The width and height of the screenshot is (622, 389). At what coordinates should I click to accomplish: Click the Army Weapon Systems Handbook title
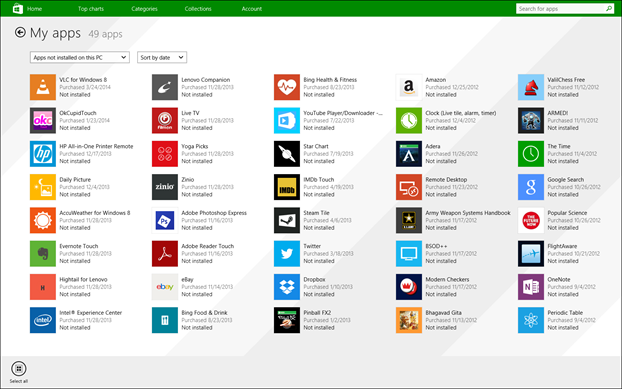tap(468, 213)
